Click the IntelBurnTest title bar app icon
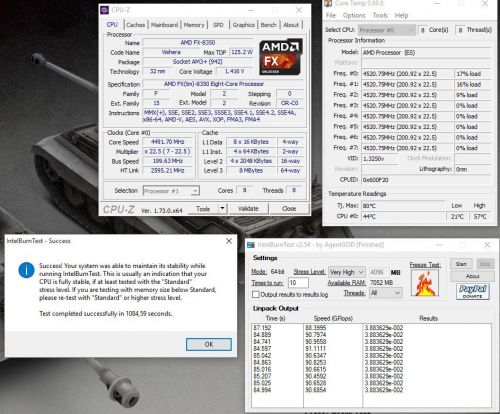Image resolution: width=500 pixels, height=414 pixels. 251,245
